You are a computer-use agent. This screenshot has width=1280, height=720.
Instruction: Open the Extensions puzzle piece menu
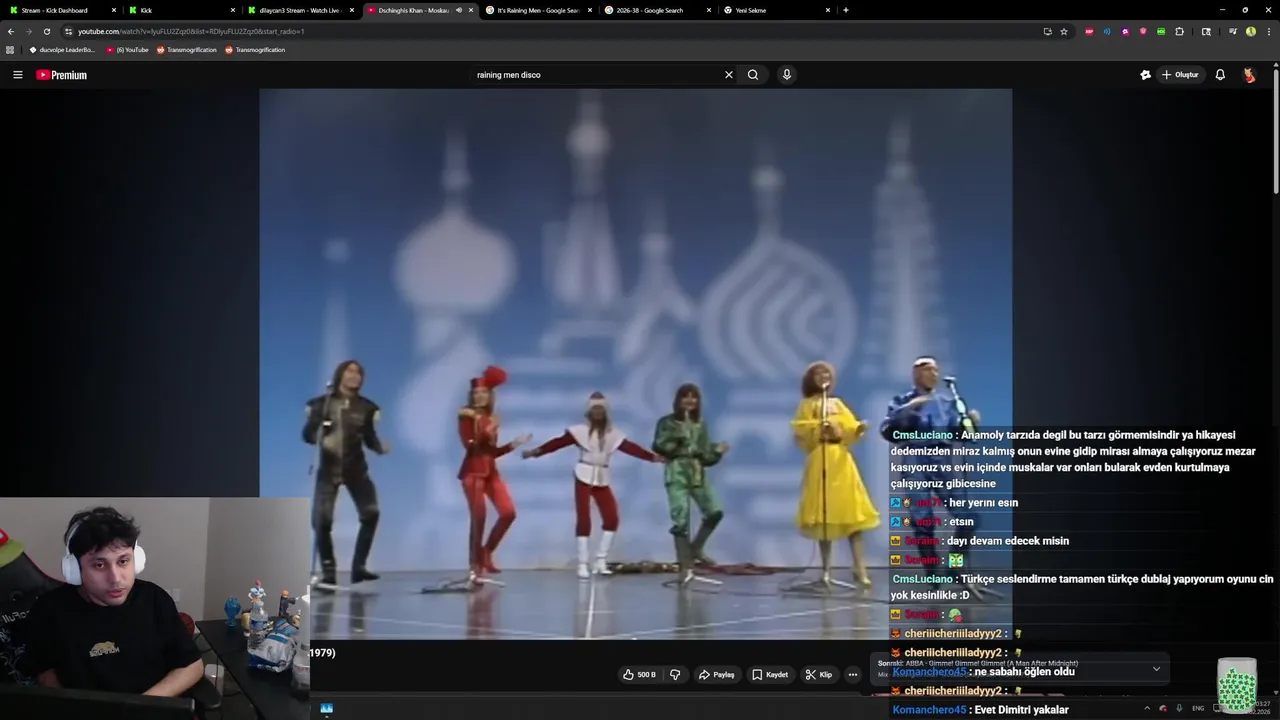pos(1180,31)
